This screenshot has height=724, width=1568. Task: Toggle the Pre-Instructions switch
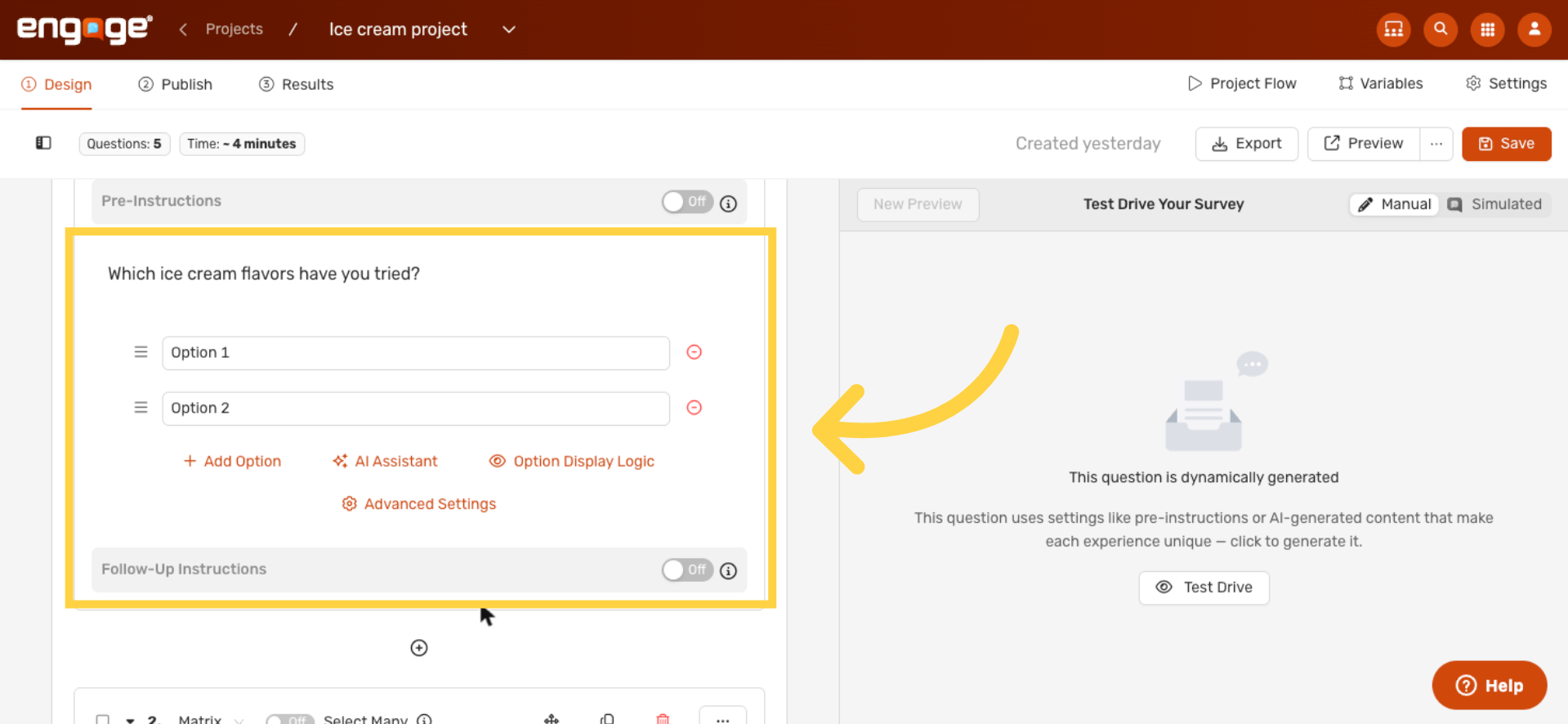point(687,202)
